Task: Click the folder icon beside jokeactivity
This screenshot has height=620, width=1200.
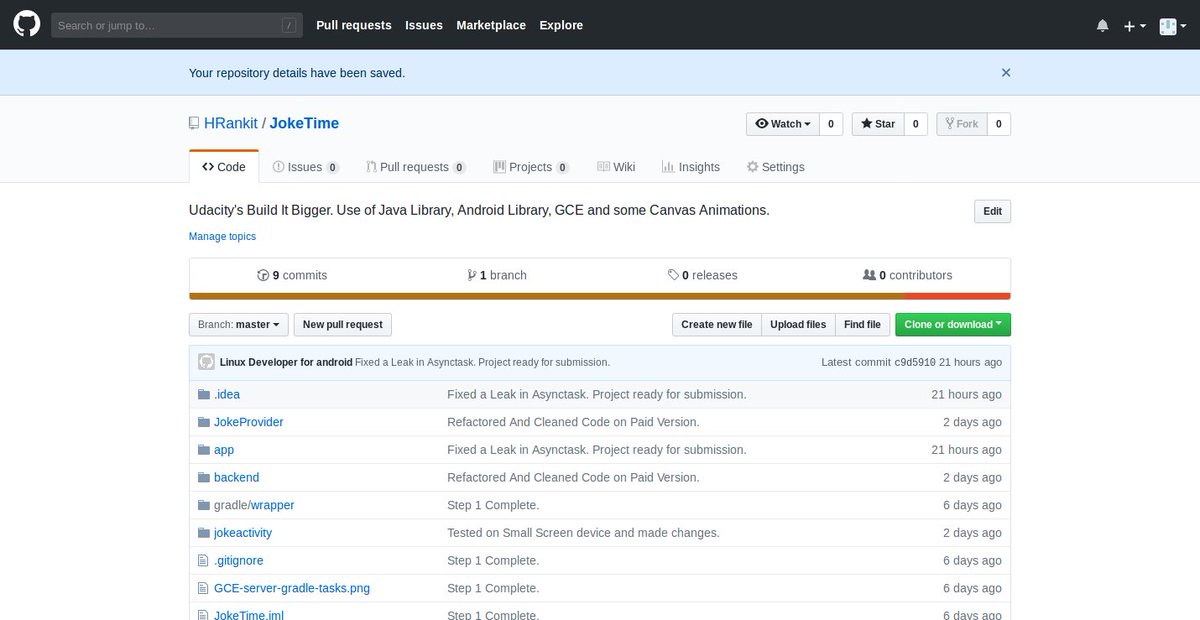Action: pyautogui.click(x=204, y=533)
